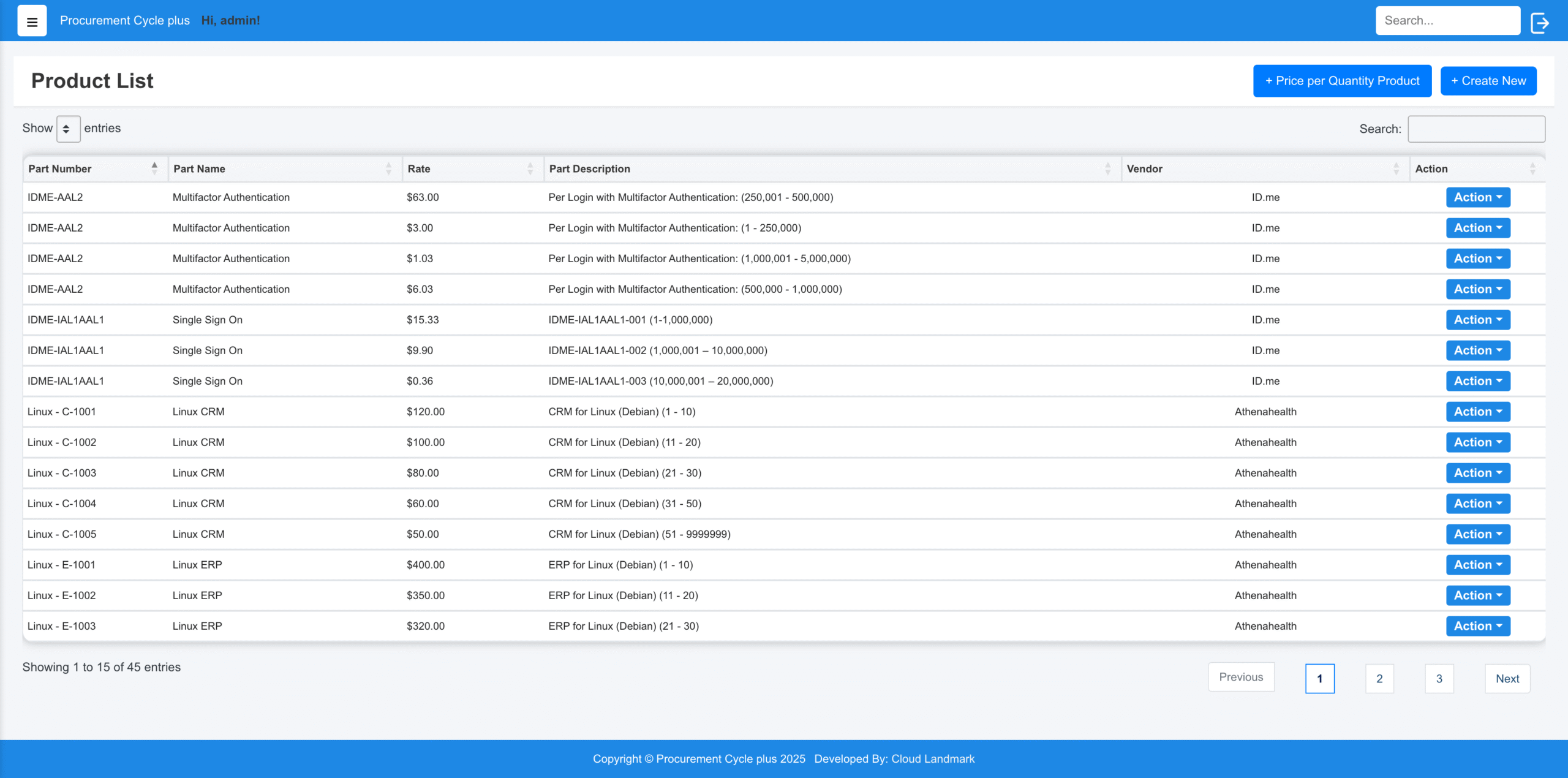Screen dimensions: 1568x778
Task: Open the hamburger navigation menu
Action: [x=31, y=20]
